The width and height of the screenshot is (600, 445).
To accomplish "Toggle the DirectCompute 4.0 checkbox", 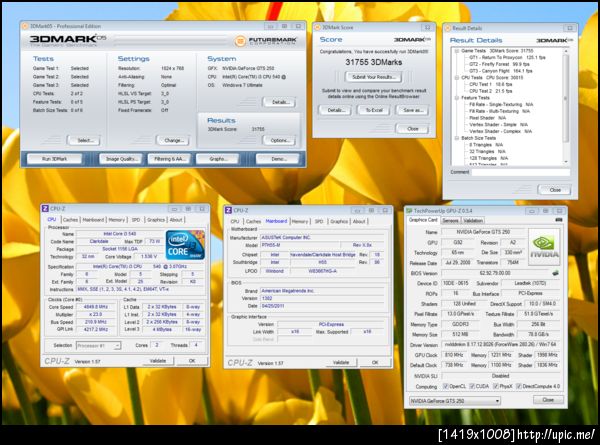I will (518, 386).
